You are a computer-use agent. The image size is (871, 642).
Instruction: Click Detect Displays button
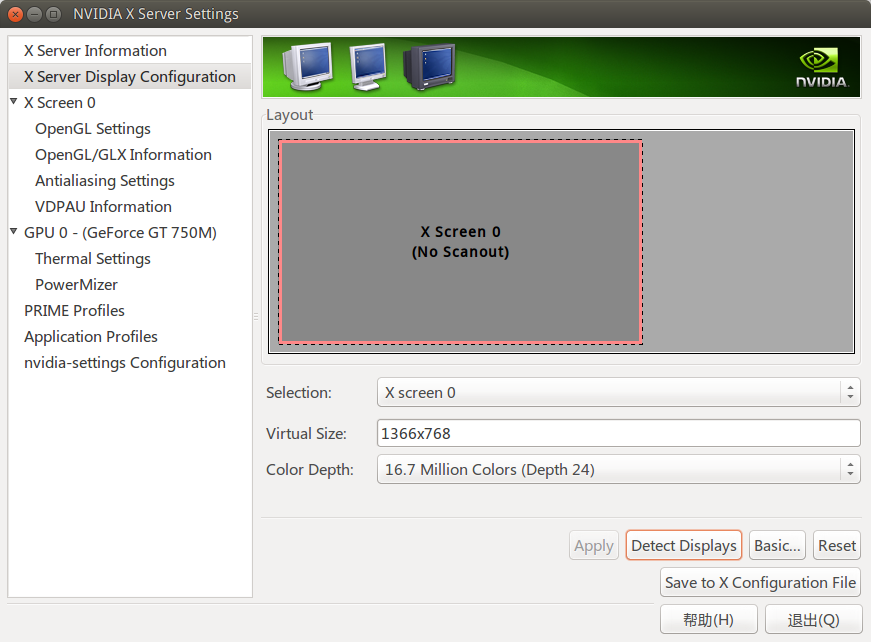pyautogui.click(x=684, y=546)
